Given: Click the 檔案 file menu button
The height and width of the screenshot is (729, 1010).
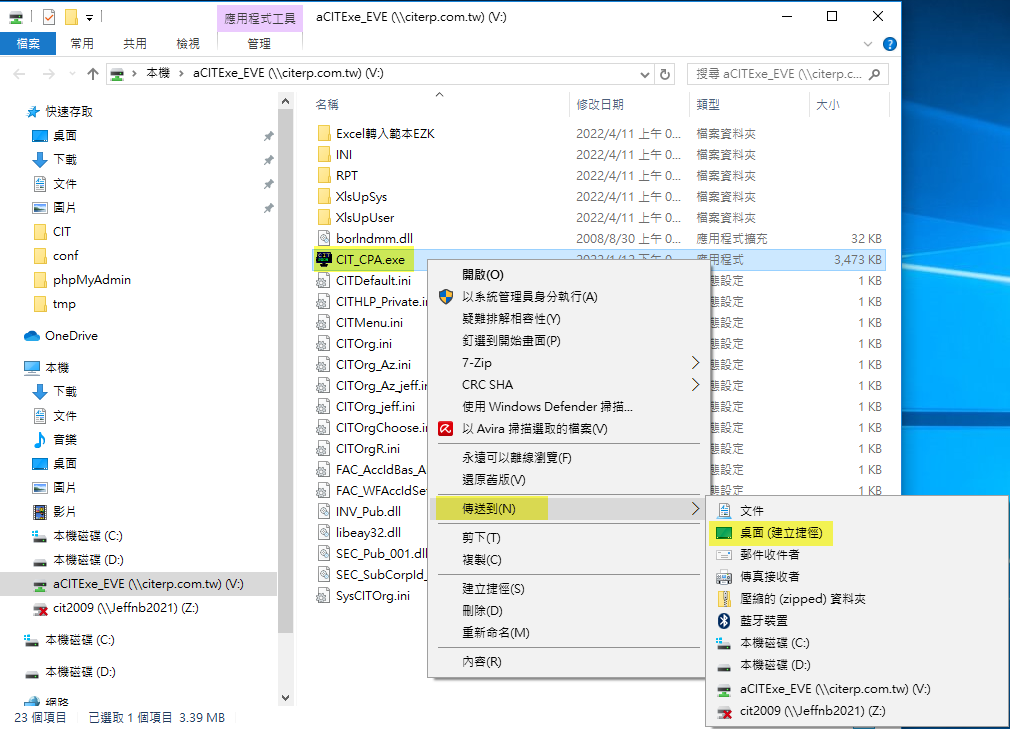Looking at the screenshot, I should pos(28,44).
